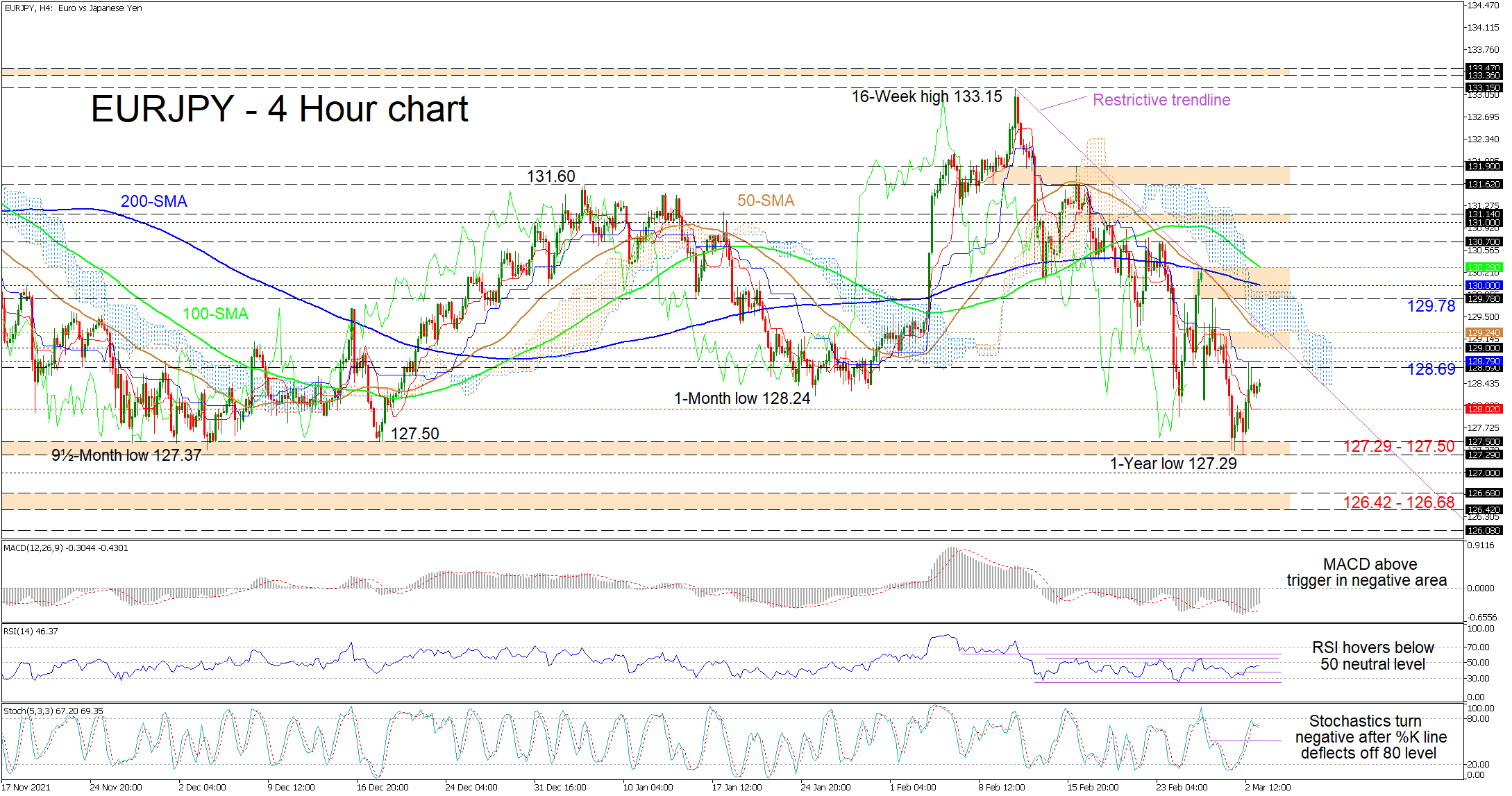1512x796 pixels.
Task: Click the 2 Mar 12:00 time axis marker
Action: 1267,787
